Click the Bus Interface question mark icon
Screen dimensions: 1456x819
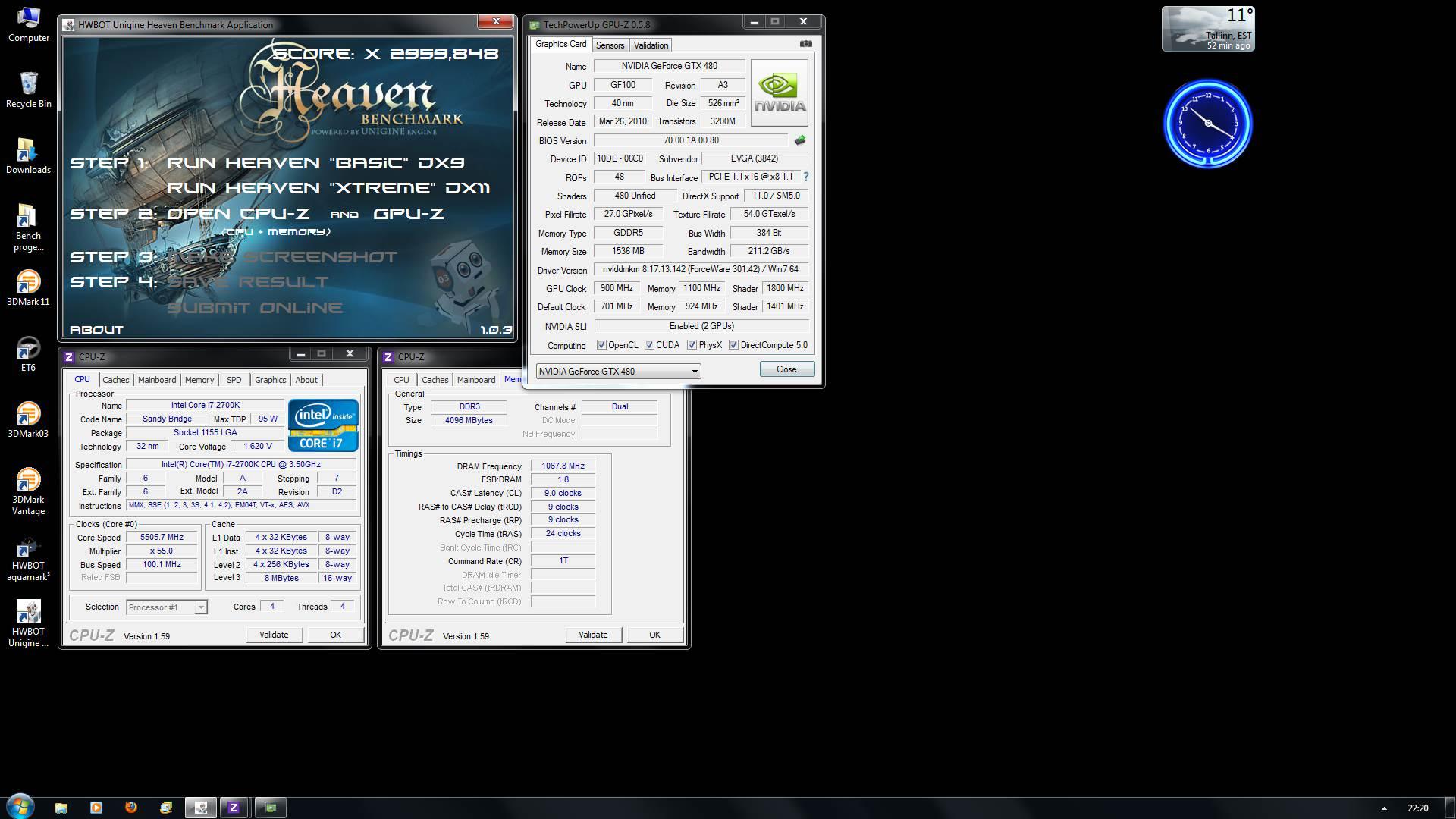(x=805, y=177)
